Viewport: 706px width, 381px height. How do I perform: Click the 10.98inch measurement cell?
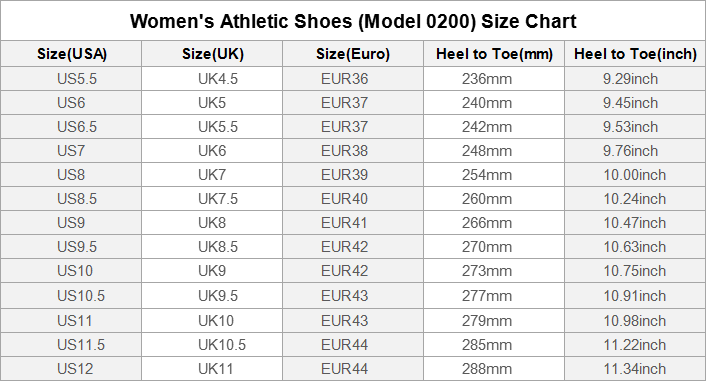tap(635, 321)
